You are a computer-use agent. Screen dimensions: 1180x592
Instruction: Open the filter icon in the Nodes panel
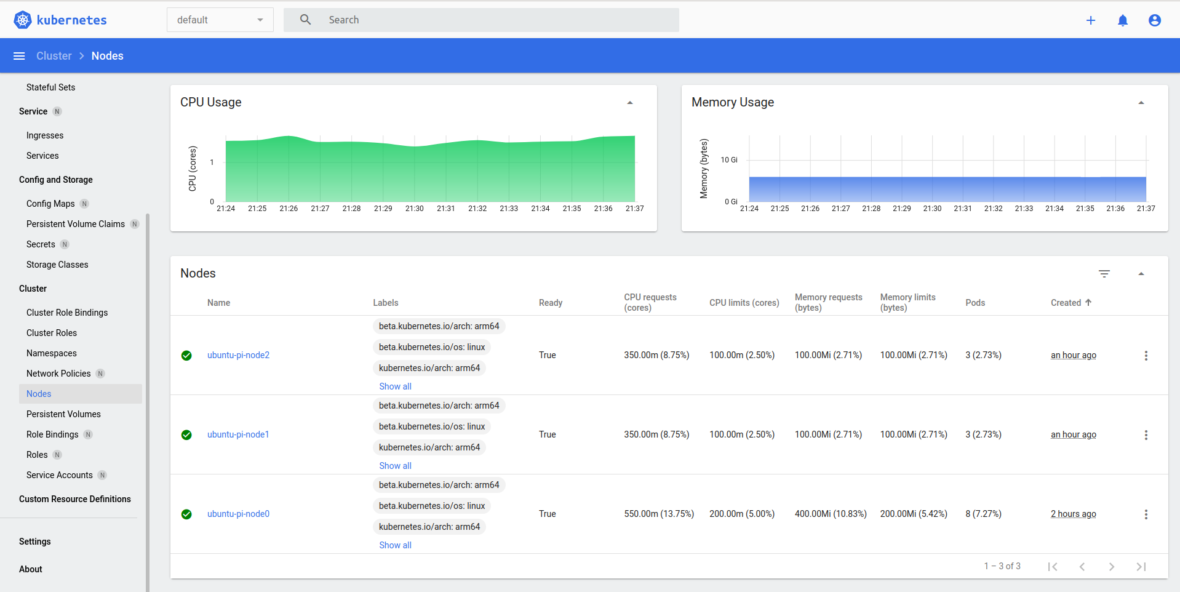click(1103, 273)
